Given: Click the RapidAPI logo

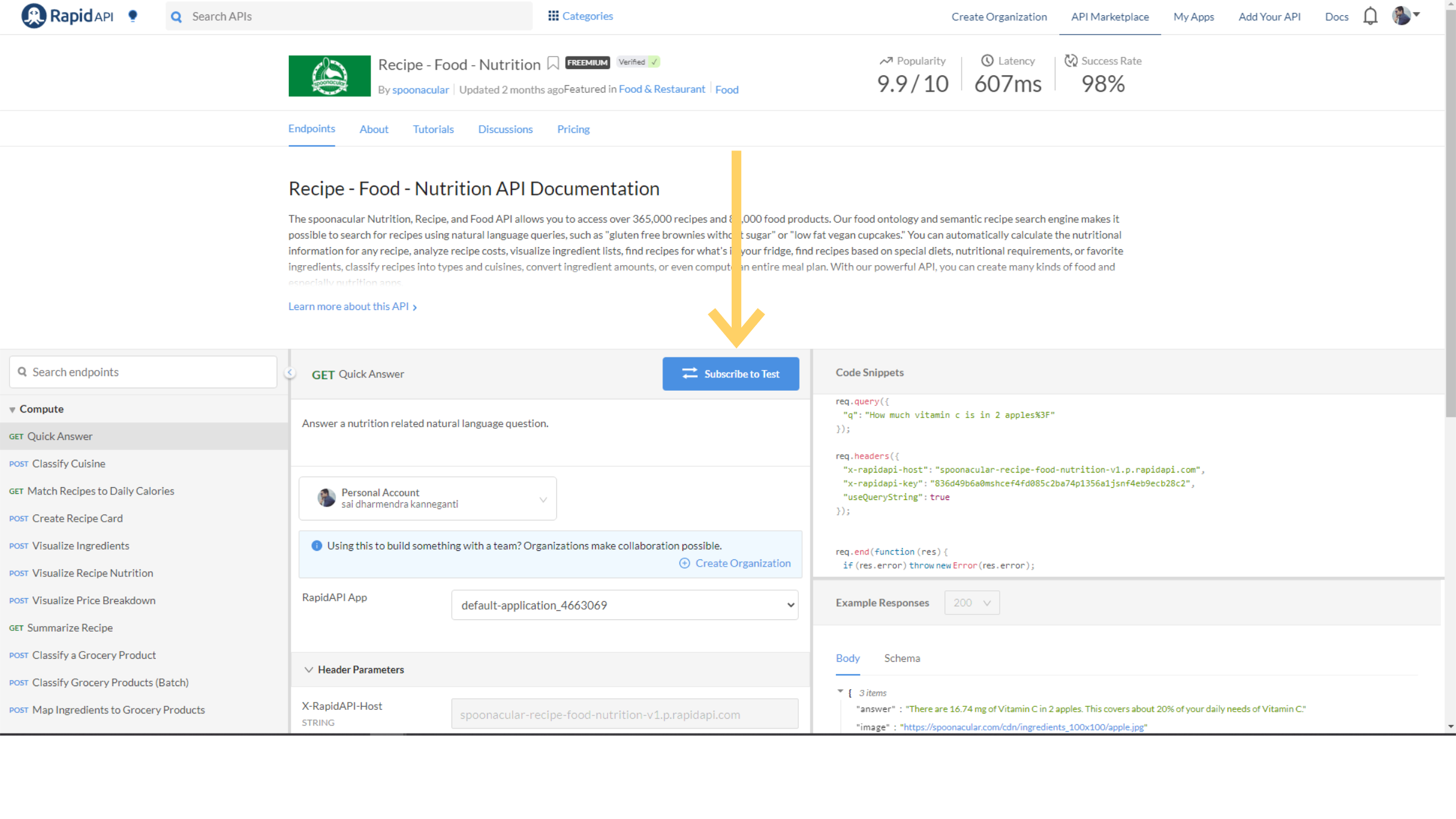Looking at the screenshot, I should tap(67, 16).
